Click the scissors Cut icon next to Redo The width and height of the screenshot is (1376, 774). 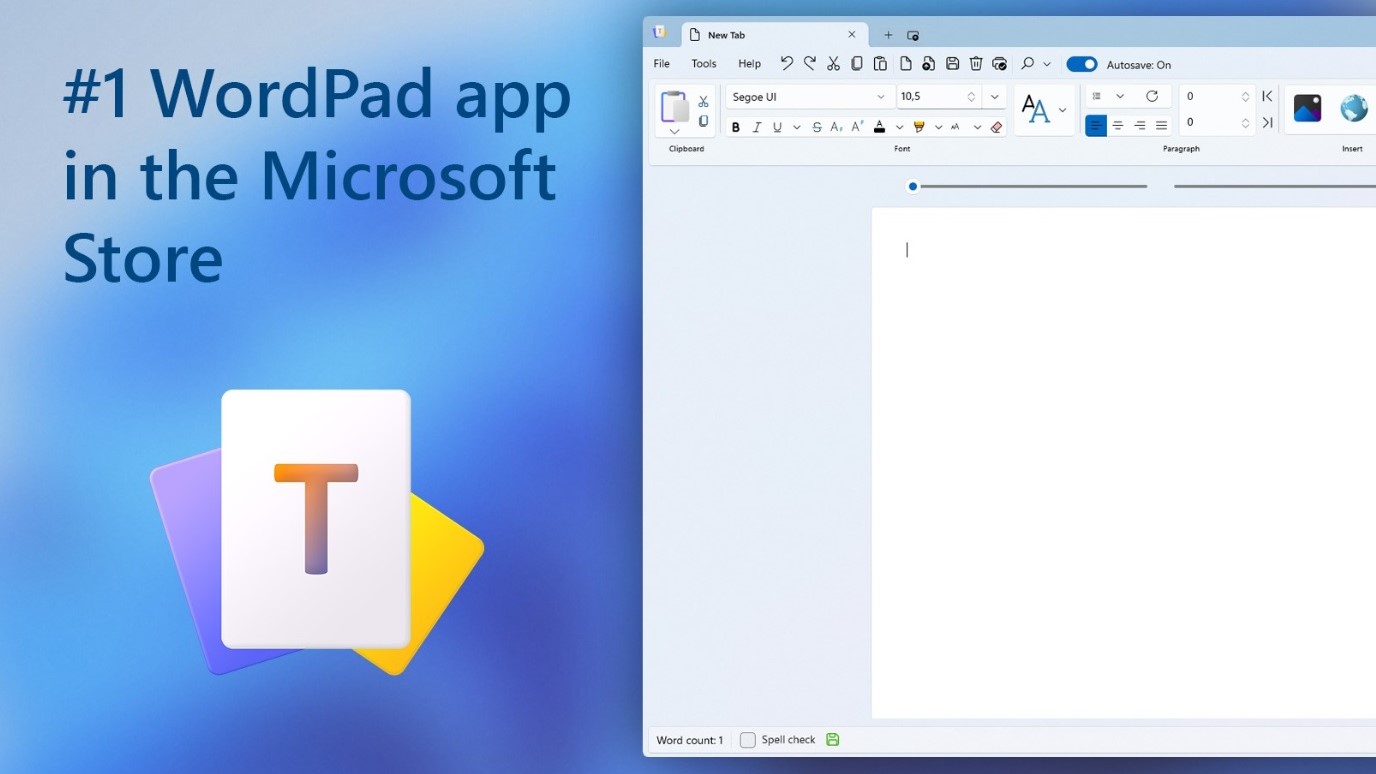[833, 64]
